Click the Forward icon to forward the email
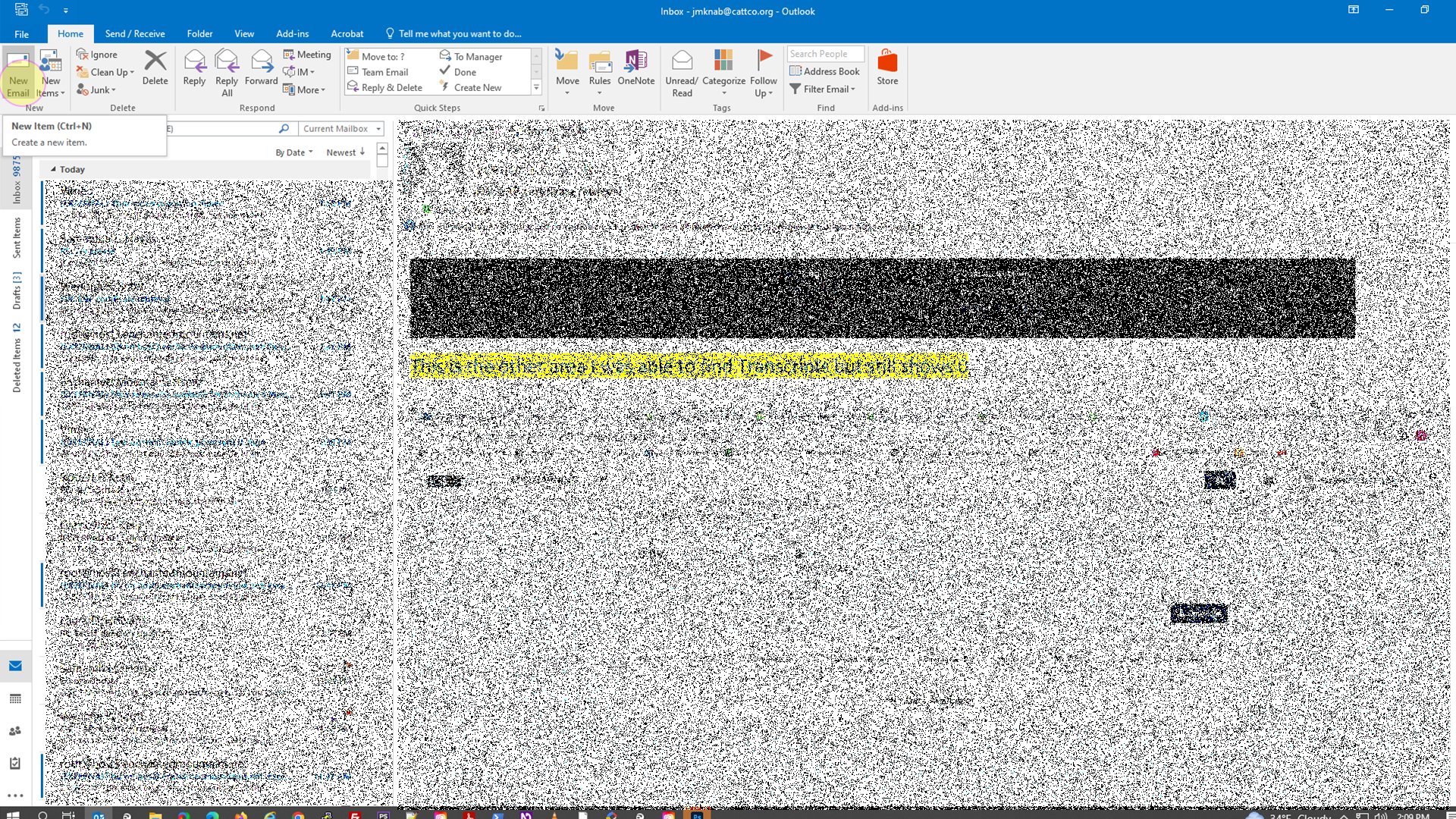 tap(261, 71)
